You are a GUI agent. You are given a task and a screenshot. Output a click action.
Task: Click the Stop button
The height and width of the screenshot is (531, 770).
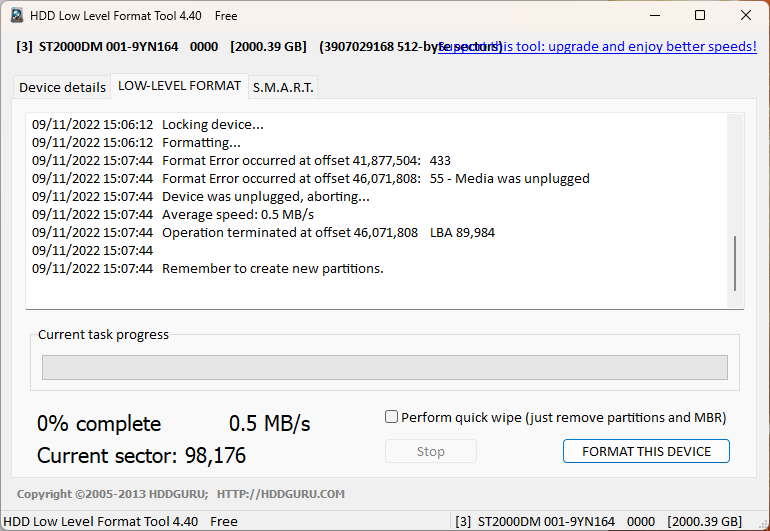(x=431, y=451)
